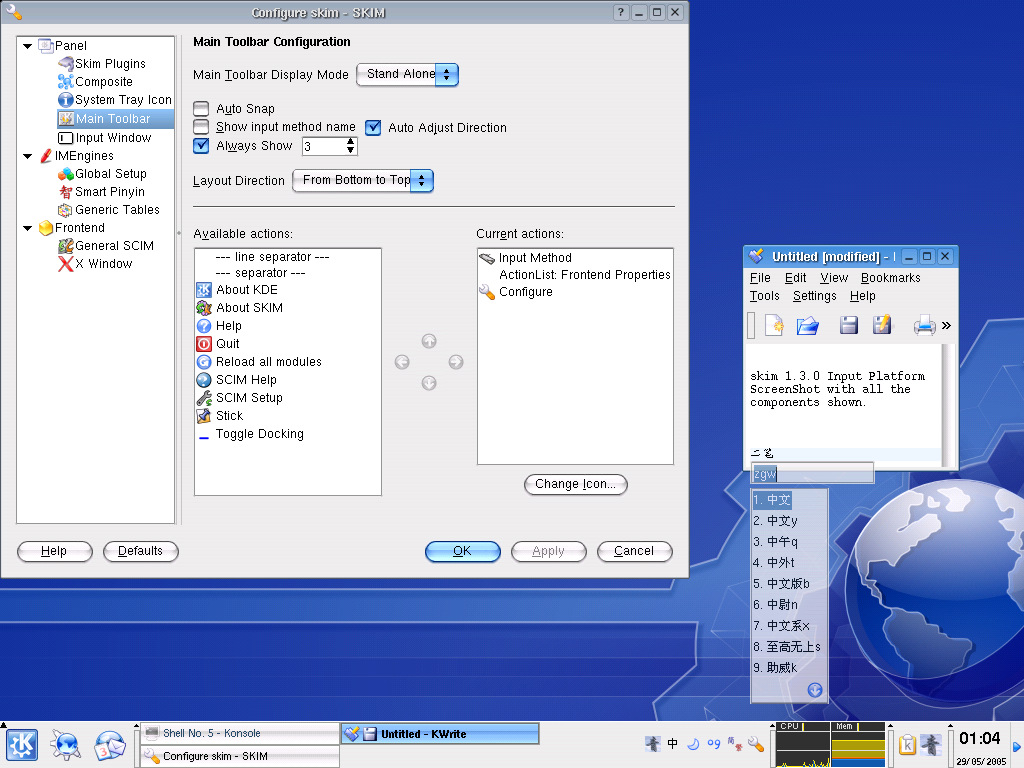This screenshot has height=768, width=1024.
Task: Click the remove (left arrow) button
Action: pos(402,362)
